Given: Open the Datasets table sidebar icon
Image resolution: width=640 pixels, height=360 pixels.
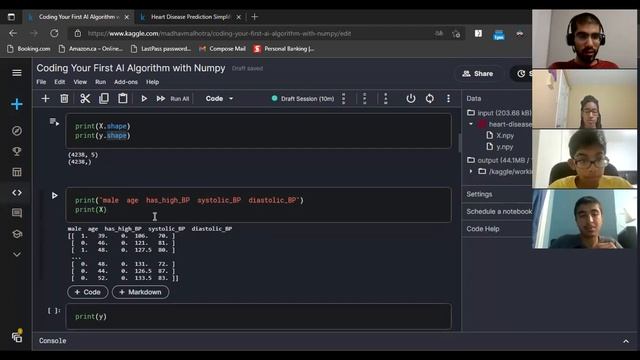Looking at the screenshot, I should (17, 172).
